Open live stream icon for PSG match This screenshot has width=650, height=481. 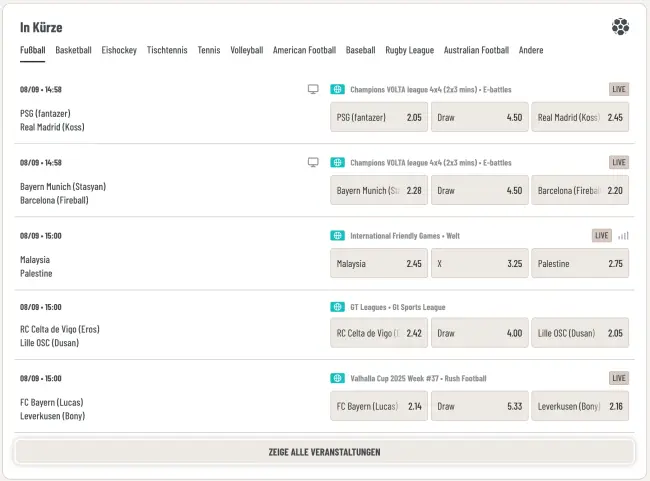(x=313, y=89)
